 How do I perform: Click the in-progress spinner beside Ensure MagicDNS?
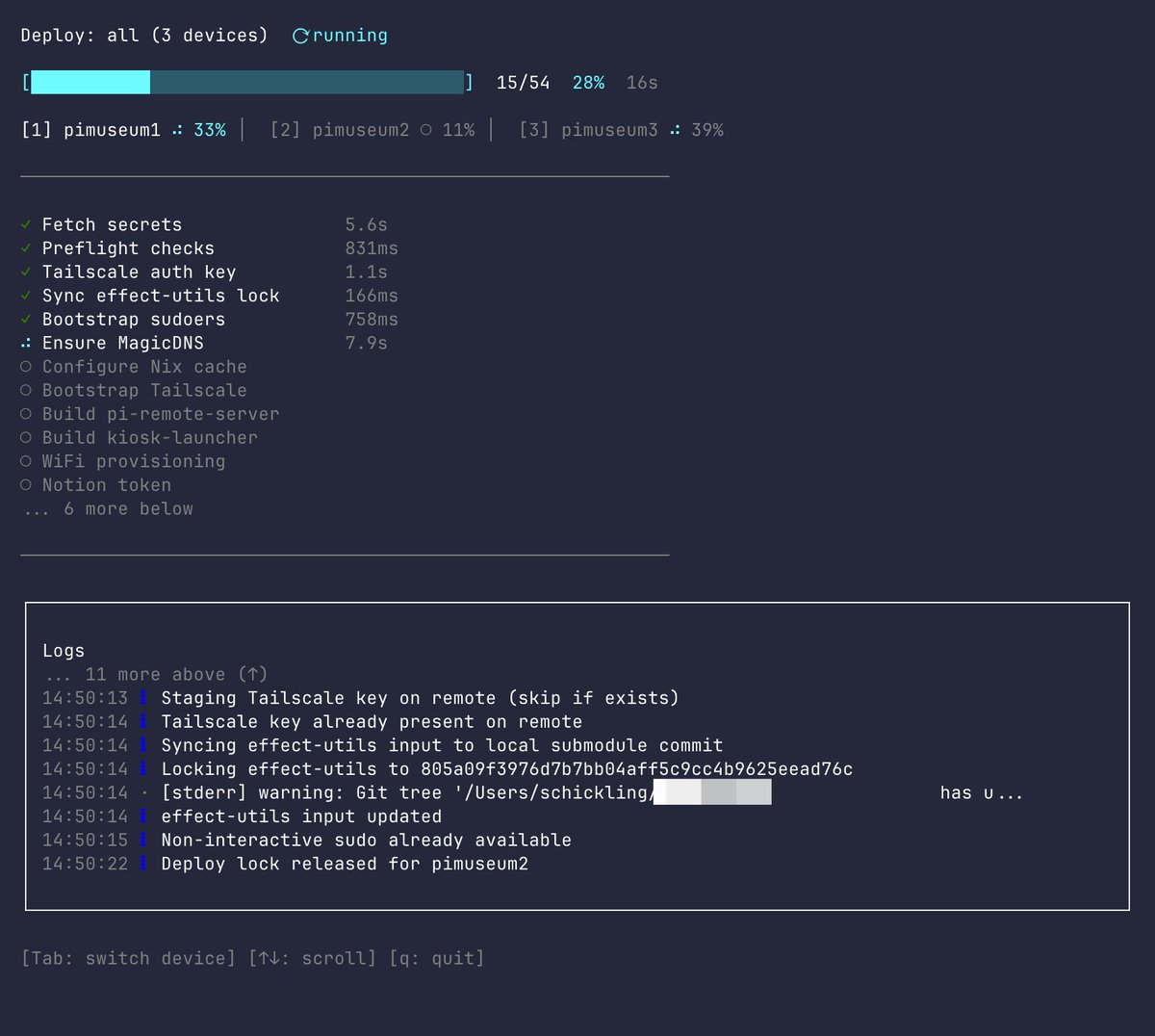26,344
